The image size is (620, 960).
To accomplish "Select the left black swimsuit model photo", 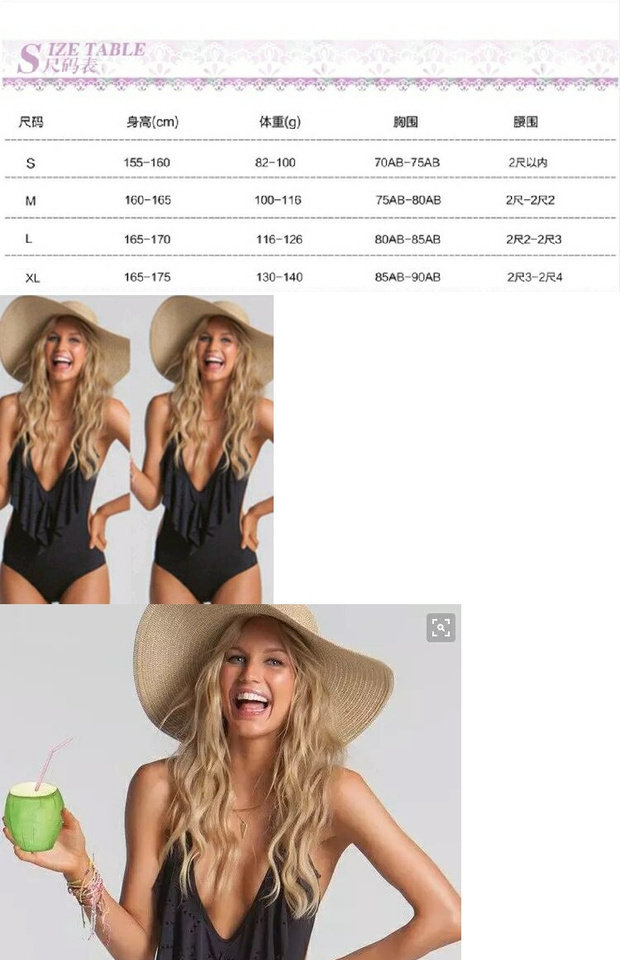I will pos(65,449).
